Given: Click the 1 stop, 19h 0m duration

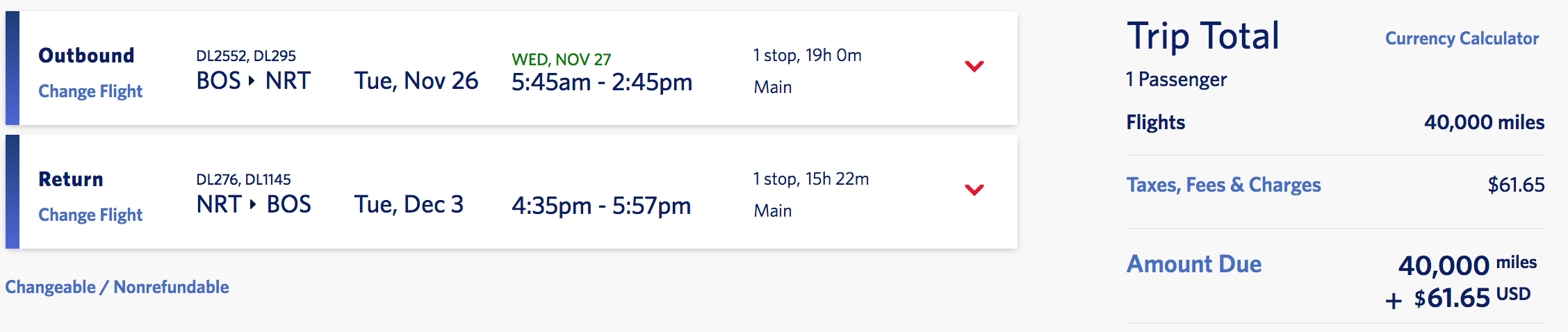Looking at the screenshot, I should pyautogui.click(x=807, y=56).
